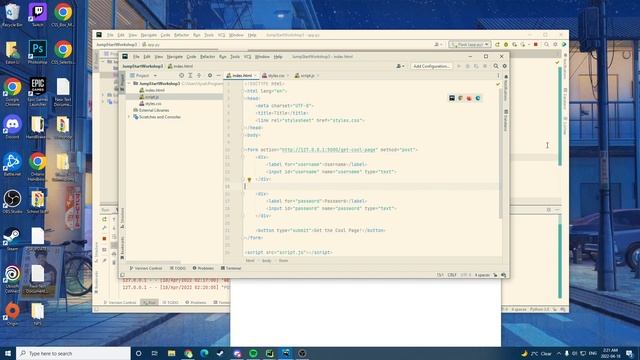Screen dimensions: 640x360
Task: Open editor tabs more-options kebab icon
Action: (x=498, y=76)
